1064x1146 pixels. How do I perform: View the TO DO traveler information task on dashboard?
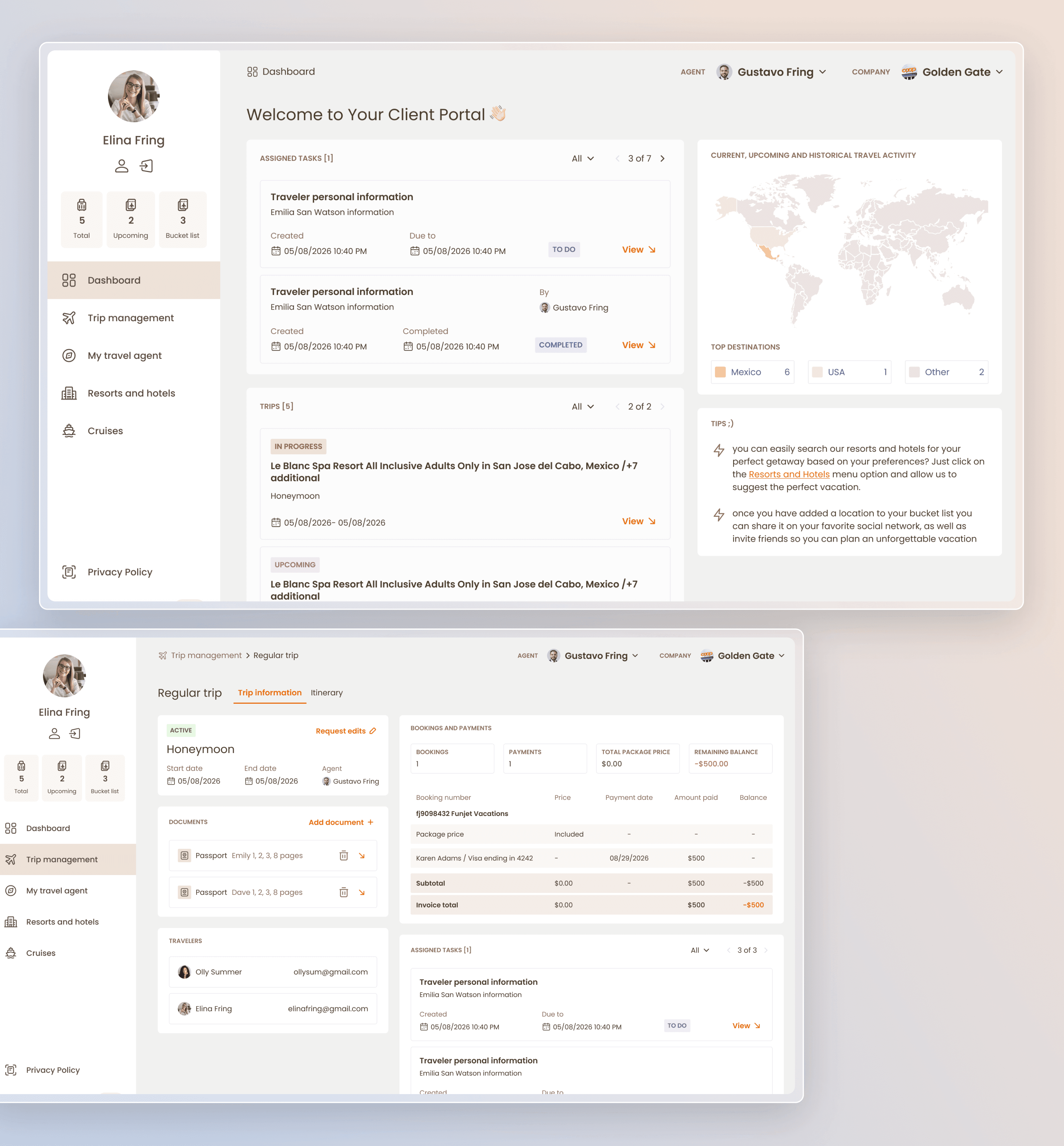coord(638,250)
